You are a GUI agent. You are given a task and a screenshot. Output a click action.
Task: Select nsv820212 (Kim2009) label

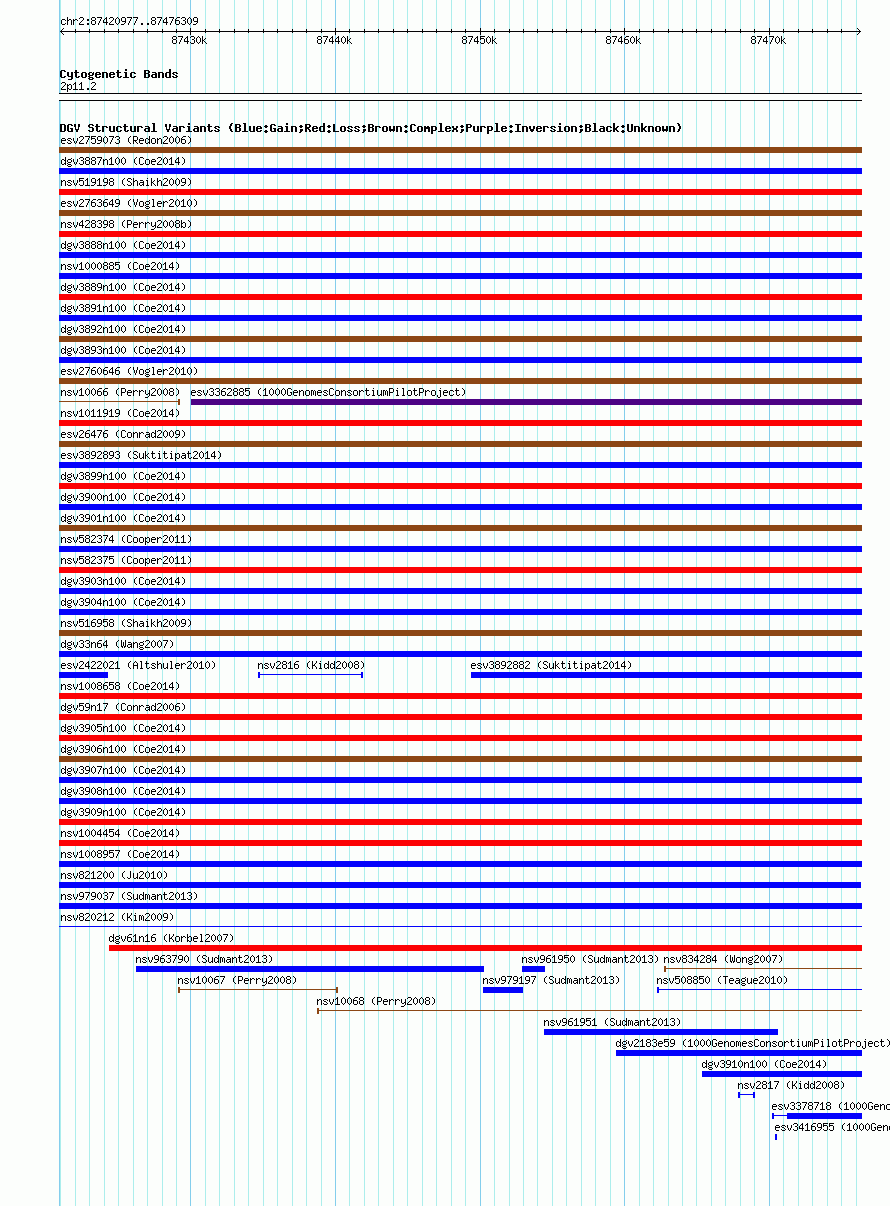pyautogui.click(x=117, y=917)
